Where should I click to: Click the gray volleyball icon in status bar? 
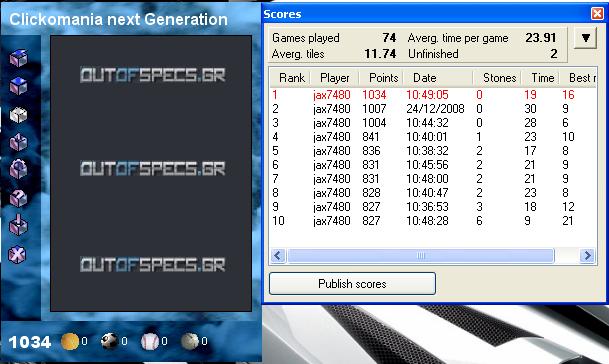point(190,341)
